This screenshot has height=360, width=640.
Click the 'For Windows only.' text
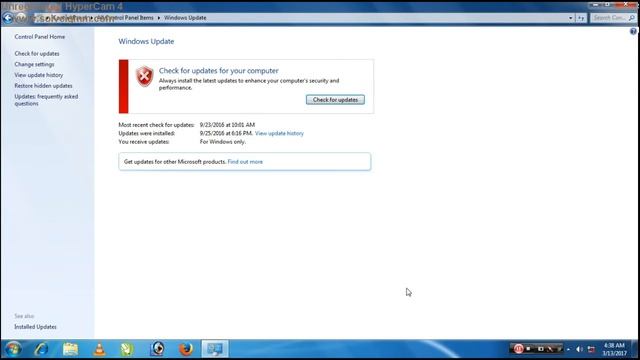[x=222, y=142]
